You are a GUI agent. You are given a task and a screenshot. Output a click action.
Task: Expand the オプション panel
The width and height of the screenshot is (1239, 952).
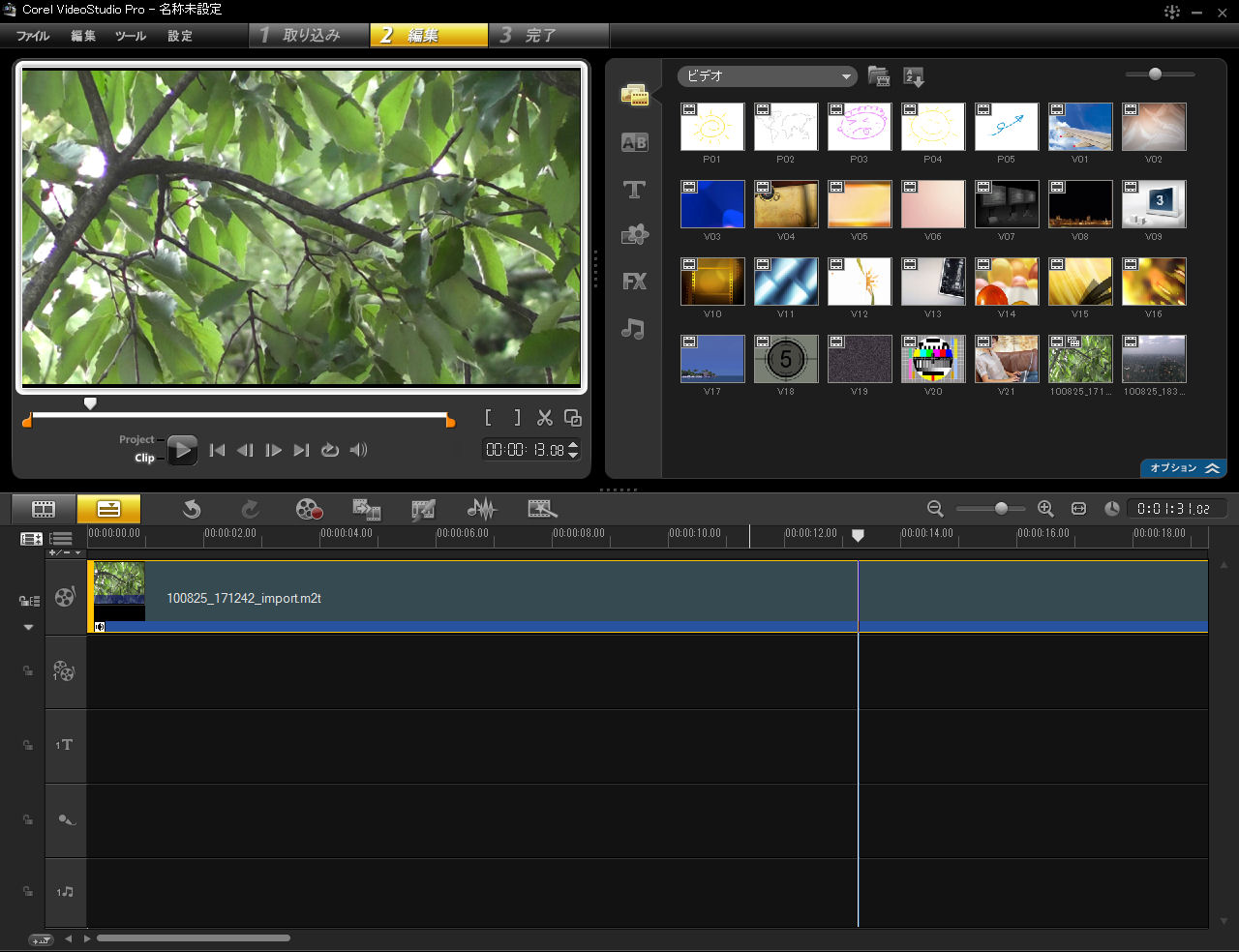click(x=1184, y=468)
